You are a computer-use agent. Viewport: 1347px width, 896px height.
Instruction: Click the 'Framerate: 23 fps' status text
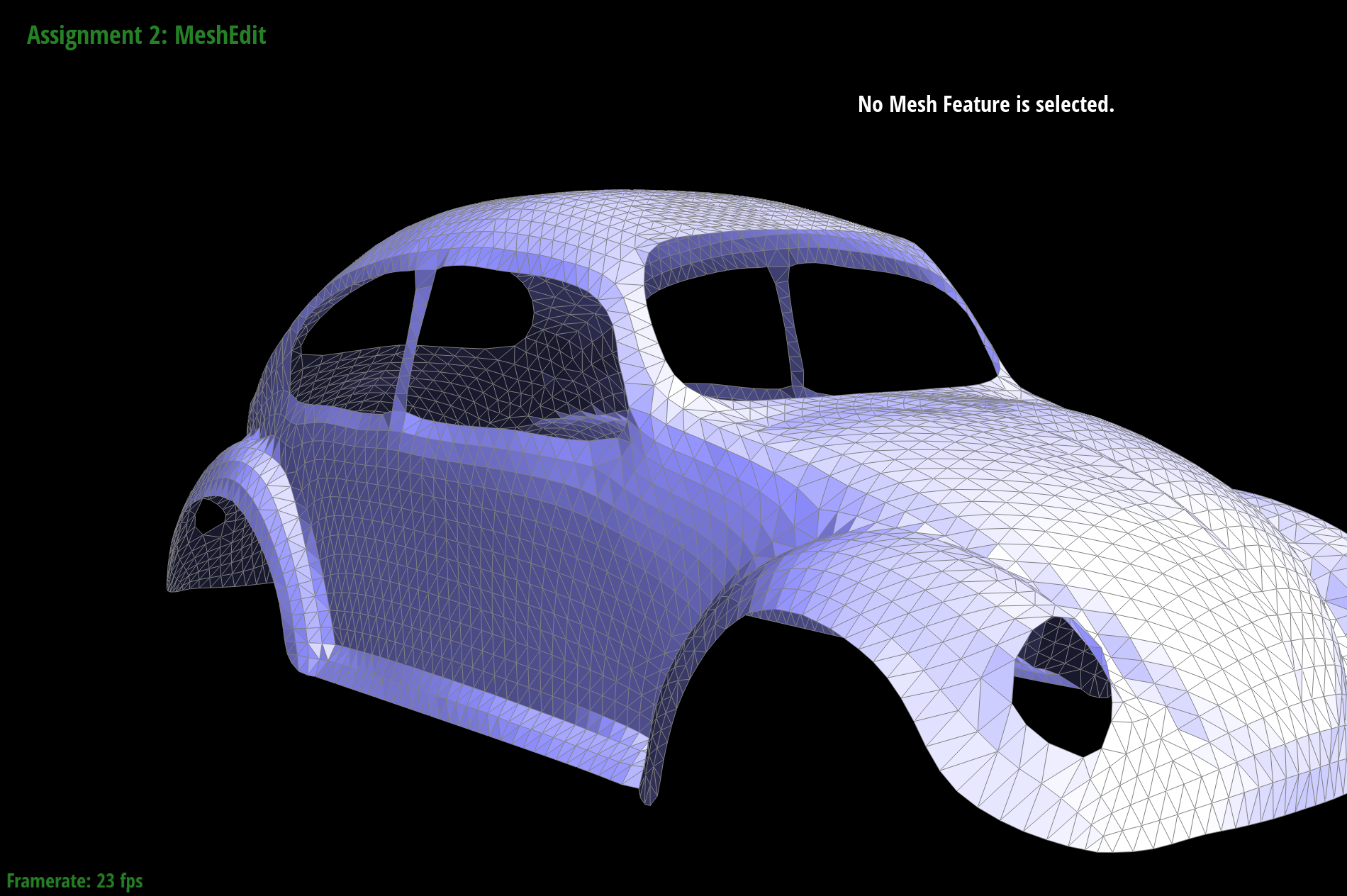click(x=74, y=880)
